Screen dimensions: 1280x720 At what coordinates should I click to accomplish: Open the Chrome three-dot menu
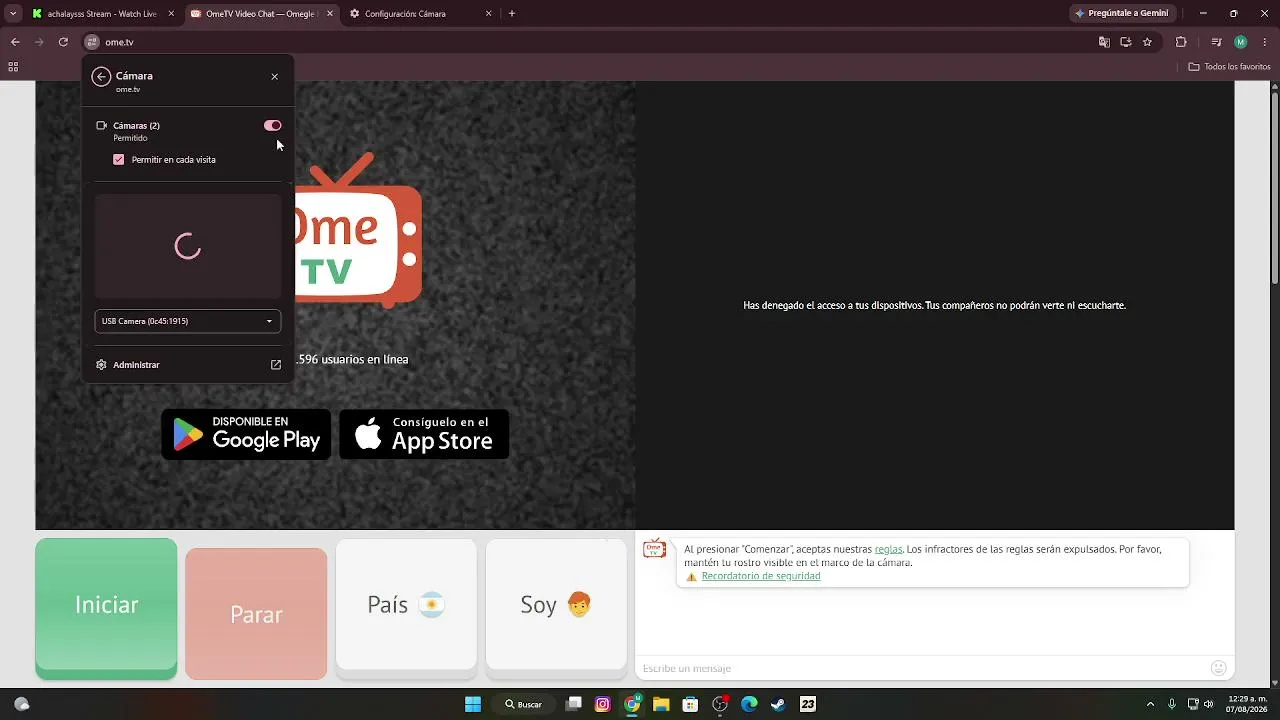(x=1263, y=42)
